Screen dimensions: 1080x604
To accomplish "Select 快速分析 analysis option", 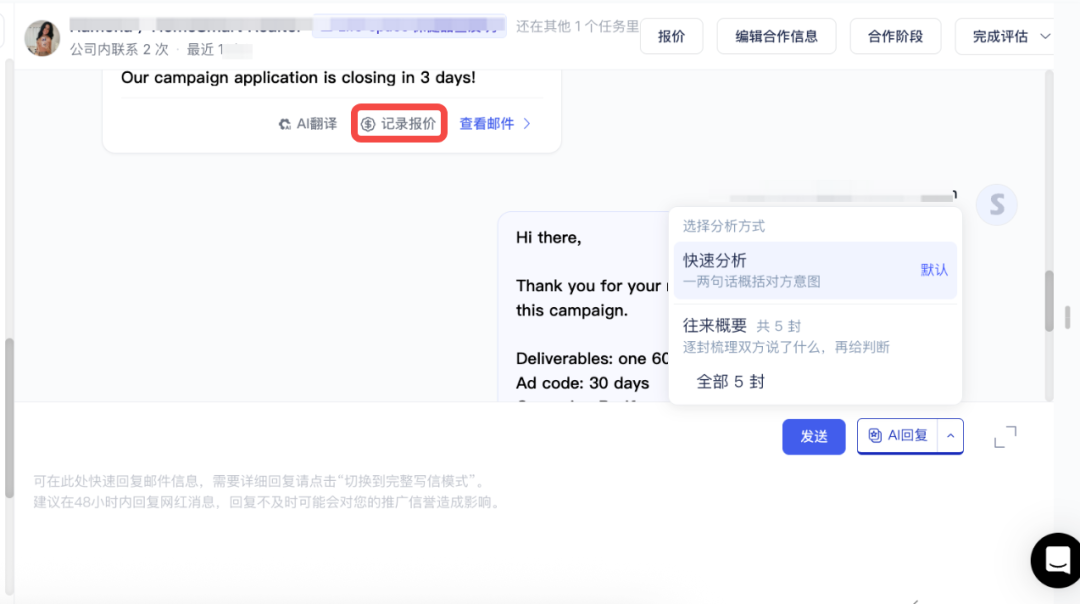I will (815, 270).
